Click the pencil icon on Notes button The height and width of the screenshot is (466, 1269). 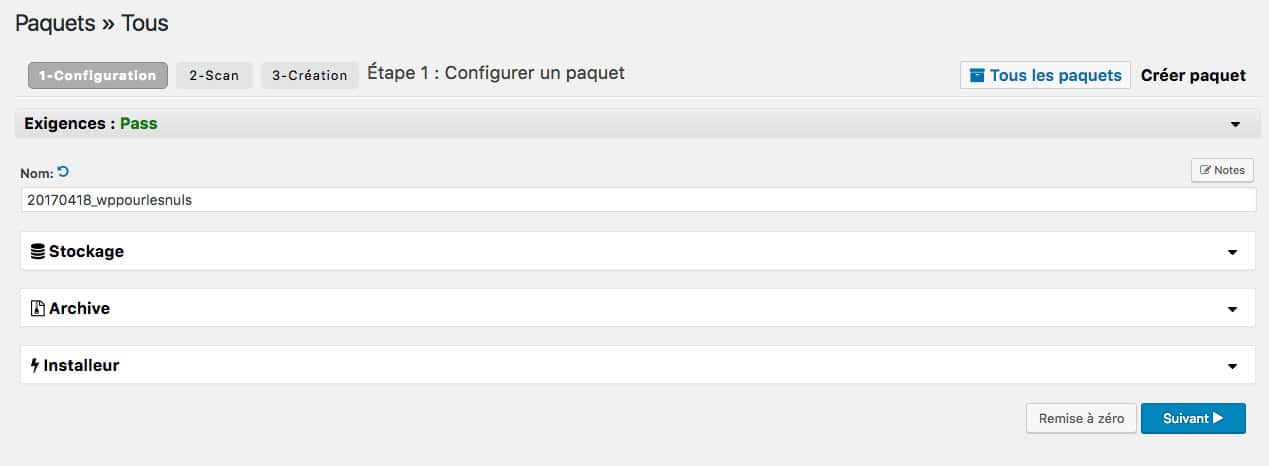(1205, 170)
